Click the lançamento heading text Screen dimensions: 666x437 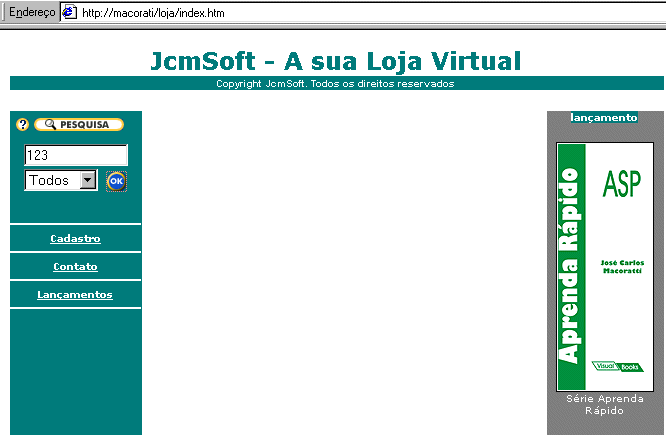tap(604, 118)
